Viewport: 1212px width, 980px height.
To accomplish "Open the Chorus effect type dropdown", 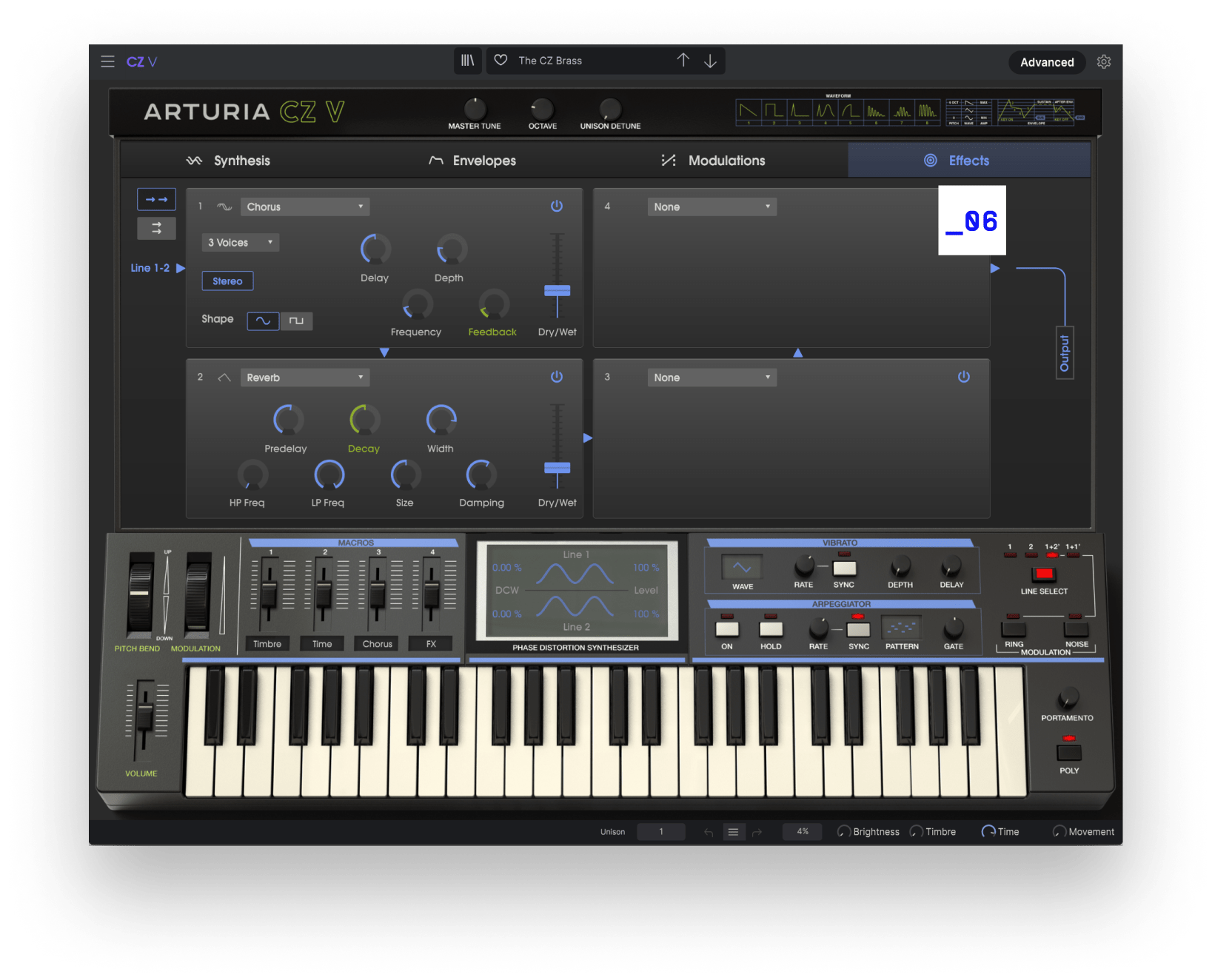I will point(305,207).
